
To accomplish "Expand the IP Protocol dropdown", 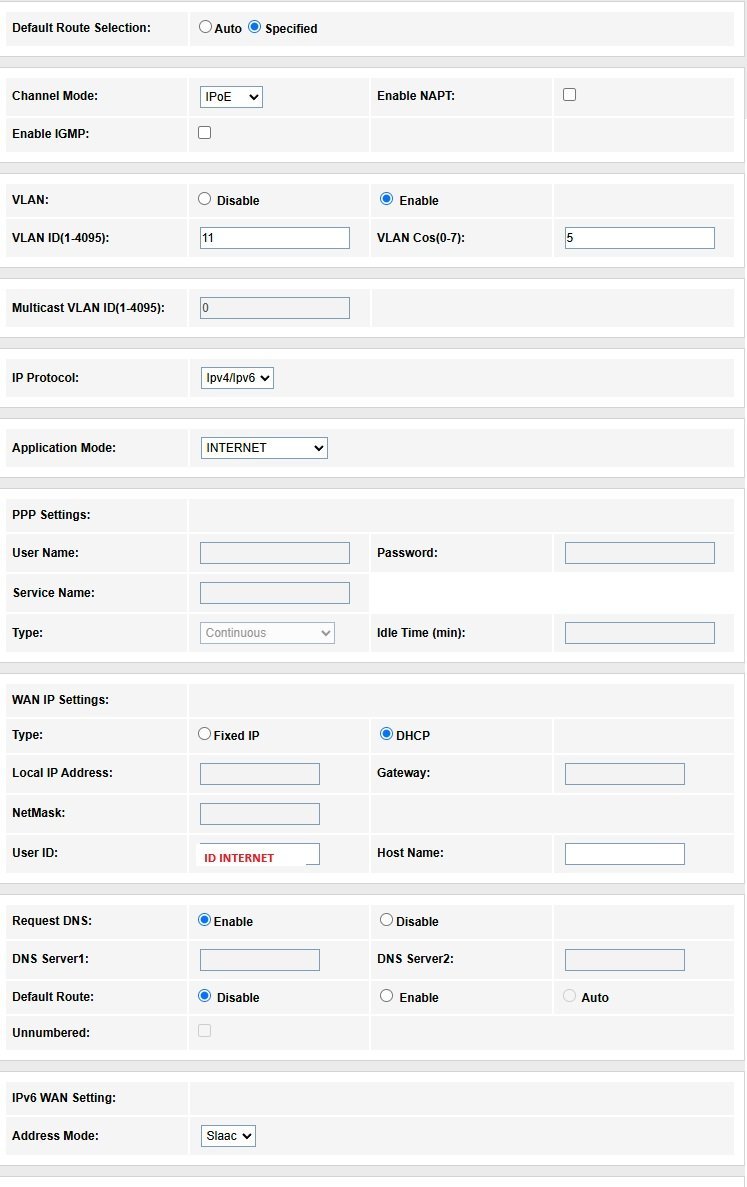I will coord(237,378).
